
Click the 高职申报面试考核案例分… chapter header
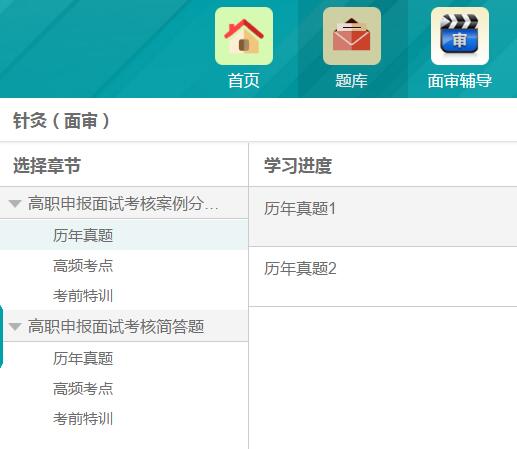click(x=124, y=203)
